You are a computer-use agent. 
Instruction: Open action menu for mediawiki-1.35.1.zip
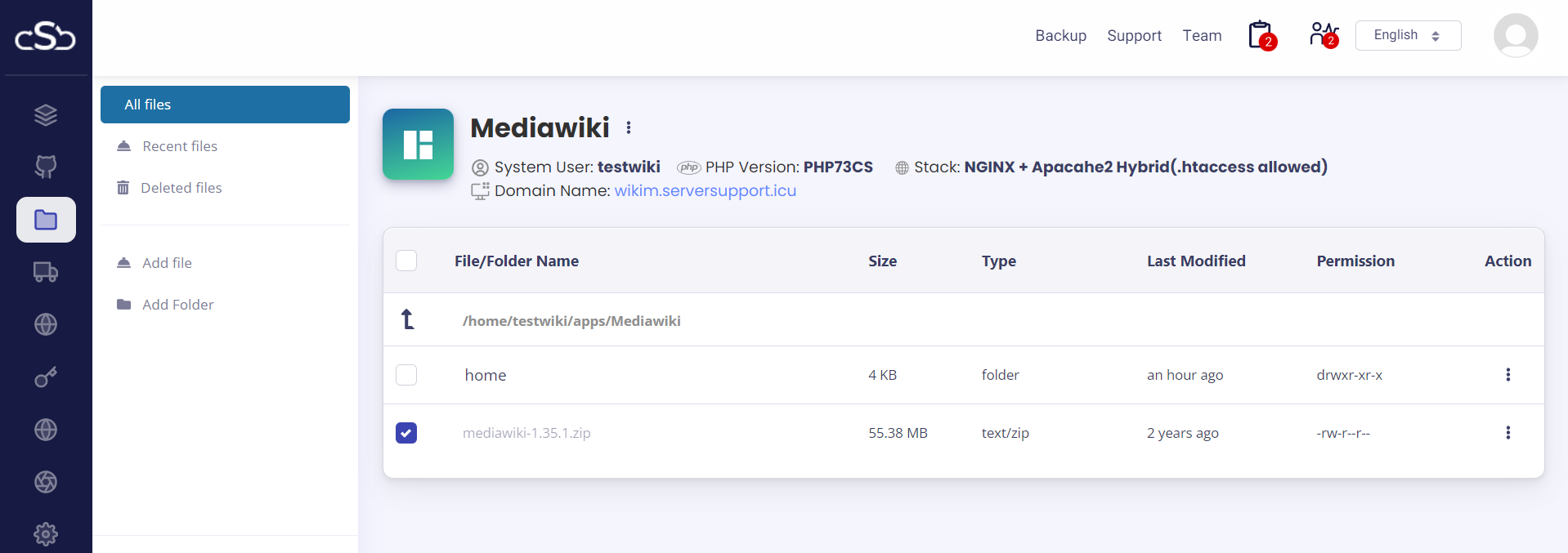1508,433
